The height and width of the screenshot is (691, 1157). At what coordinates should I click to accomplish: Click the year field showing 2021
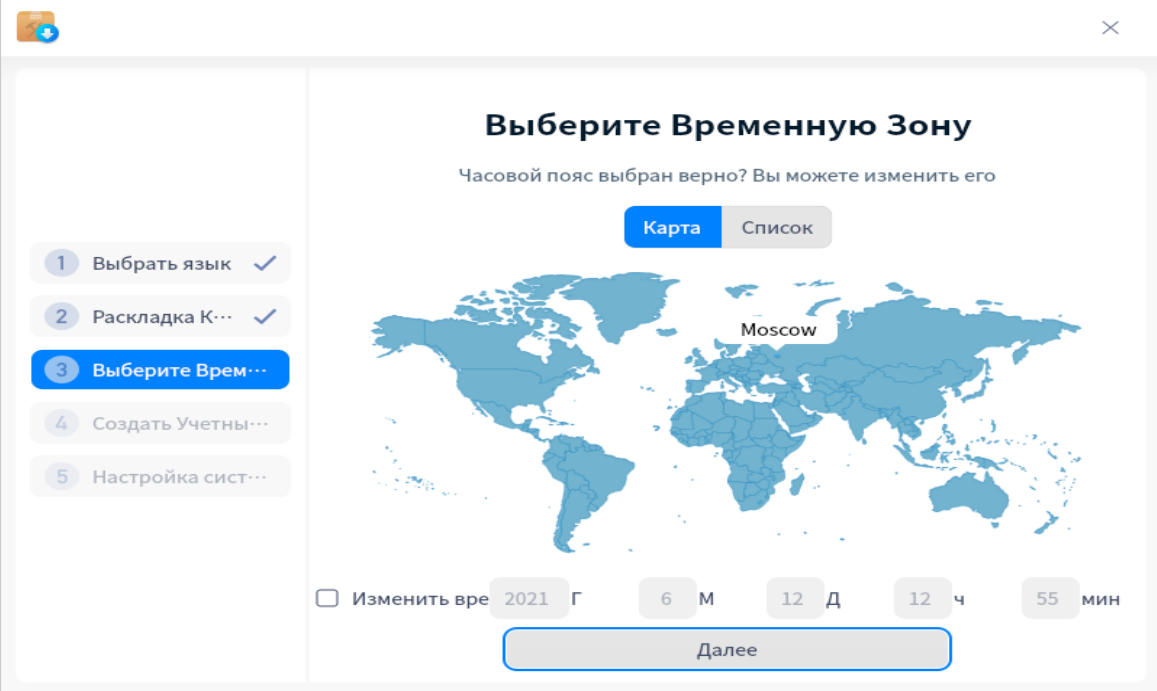528,599
